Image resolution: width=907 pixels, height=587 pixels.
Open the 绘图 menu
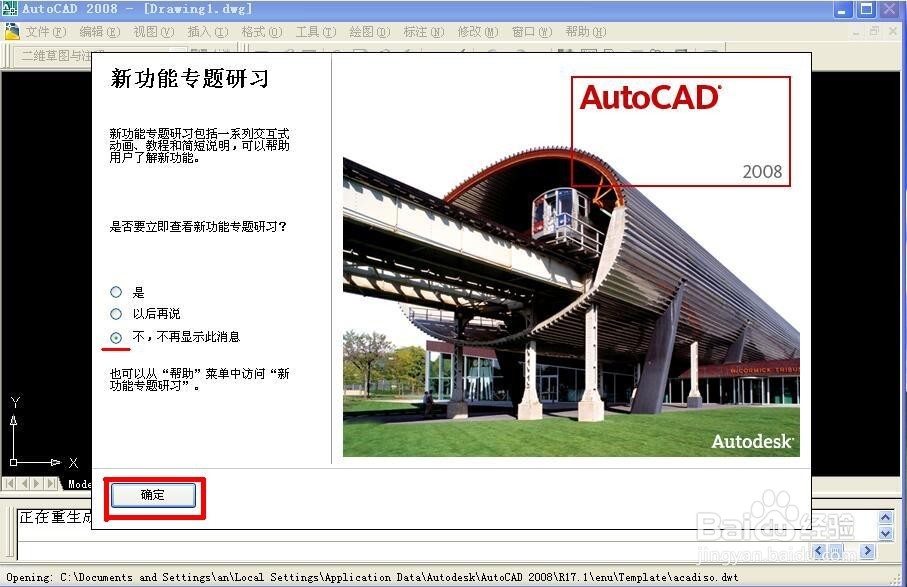coord(370,31)
